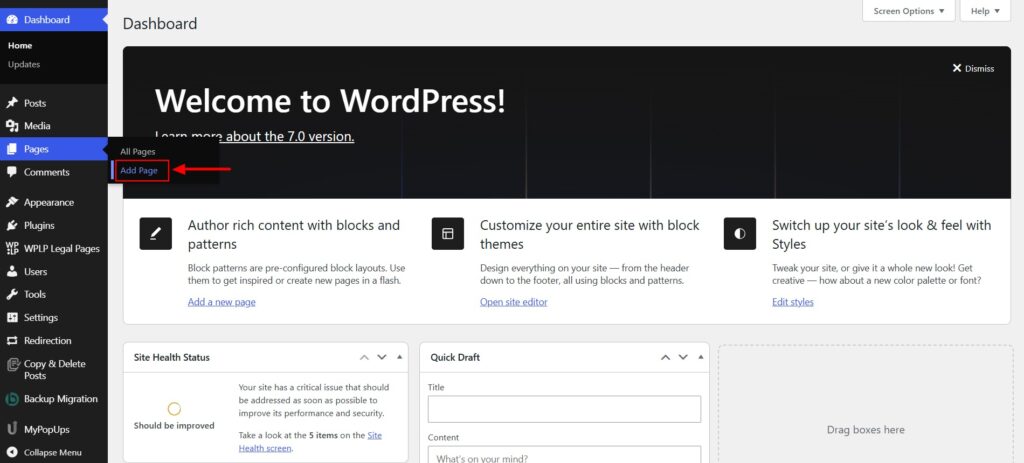Click the Appearance paintbrush icon
The width and height of the screenshot is (1024, 463).
point(12,202)
